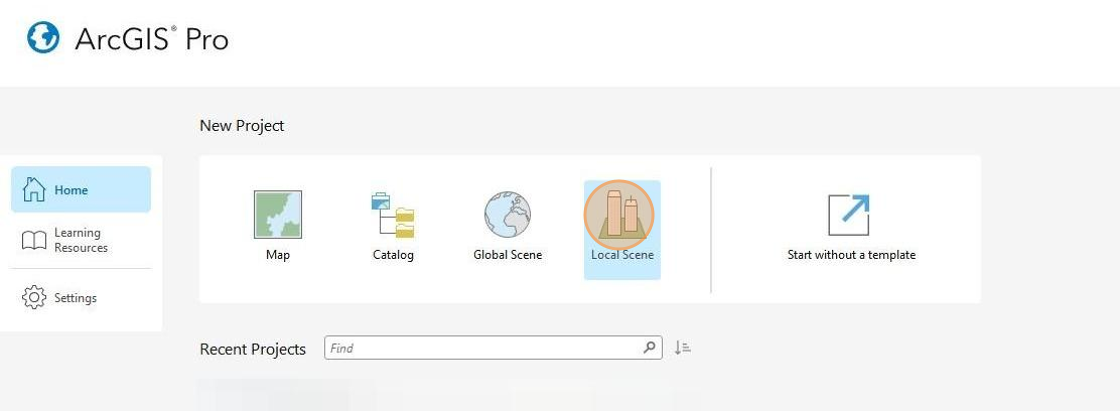Screen dimensions: 1120x411
Task: Select the Catalog project template
Action: point(393,225)
